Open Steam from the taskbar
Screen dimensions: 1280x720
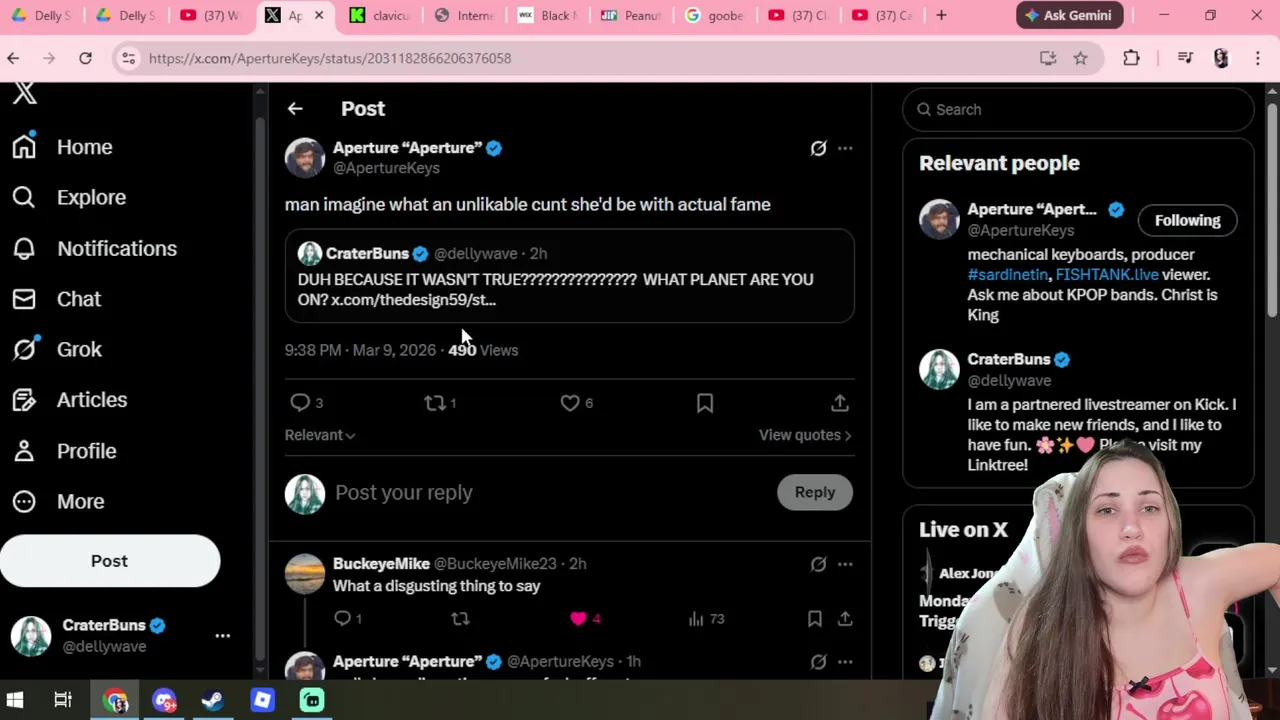pyautogui.click(x=212, y=700)
